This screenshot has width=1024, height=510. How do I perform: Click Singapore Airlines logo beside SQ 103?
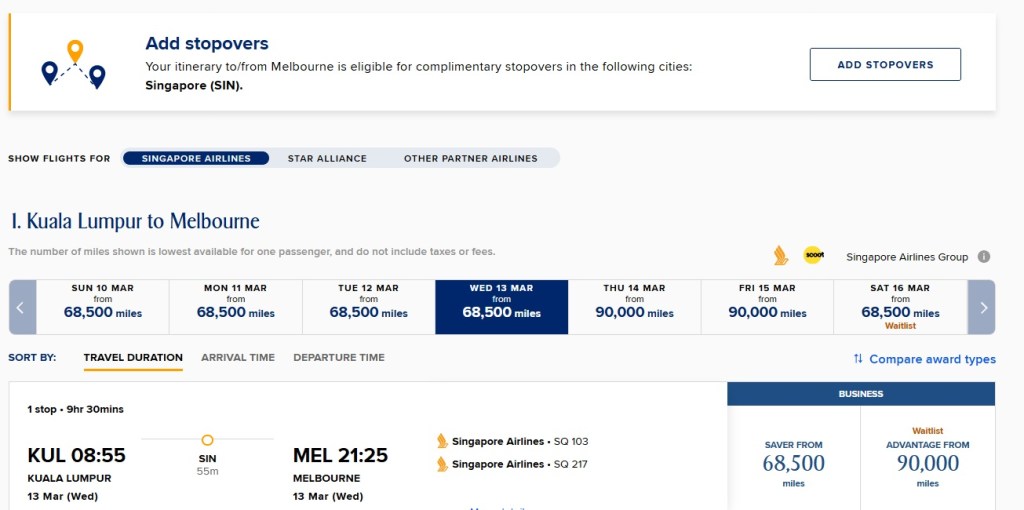click(x=442, y=441)
